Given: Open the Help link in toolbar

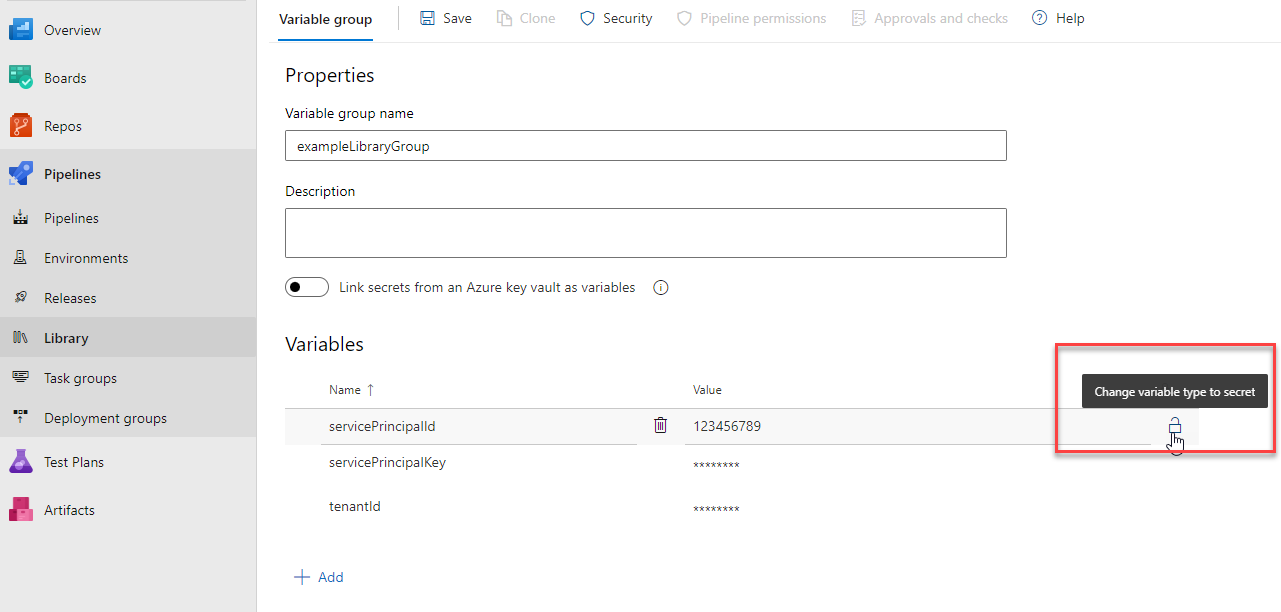Looking at the screenshot, I should [x=1058, y=18].
